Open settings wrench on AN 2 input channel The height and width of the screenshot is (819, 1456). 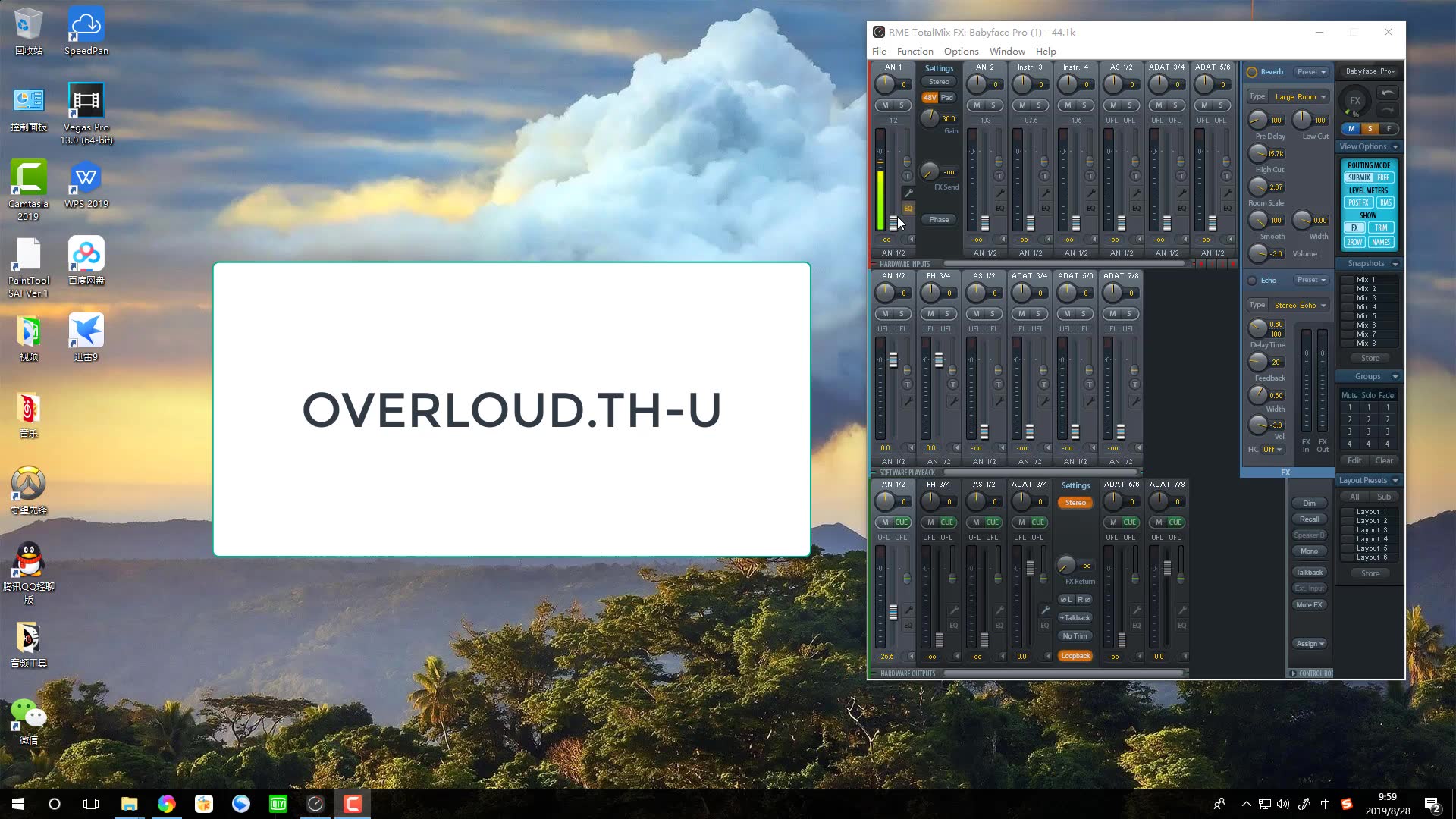point(999,193)
